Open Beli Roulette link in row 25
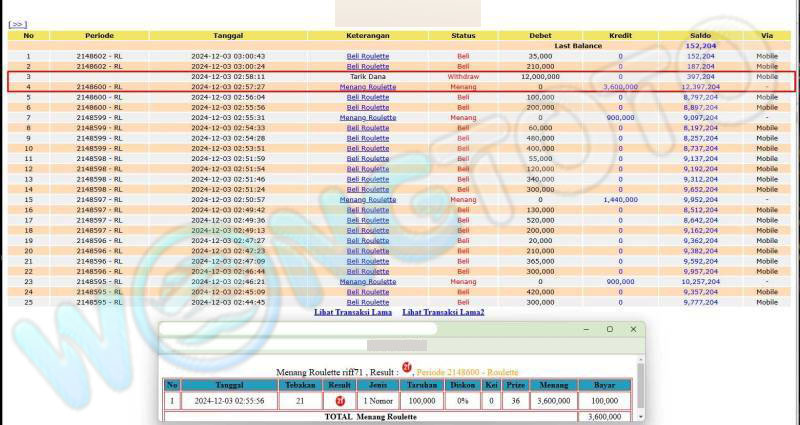Screen dimensions: 800x425 click(367, 302)
